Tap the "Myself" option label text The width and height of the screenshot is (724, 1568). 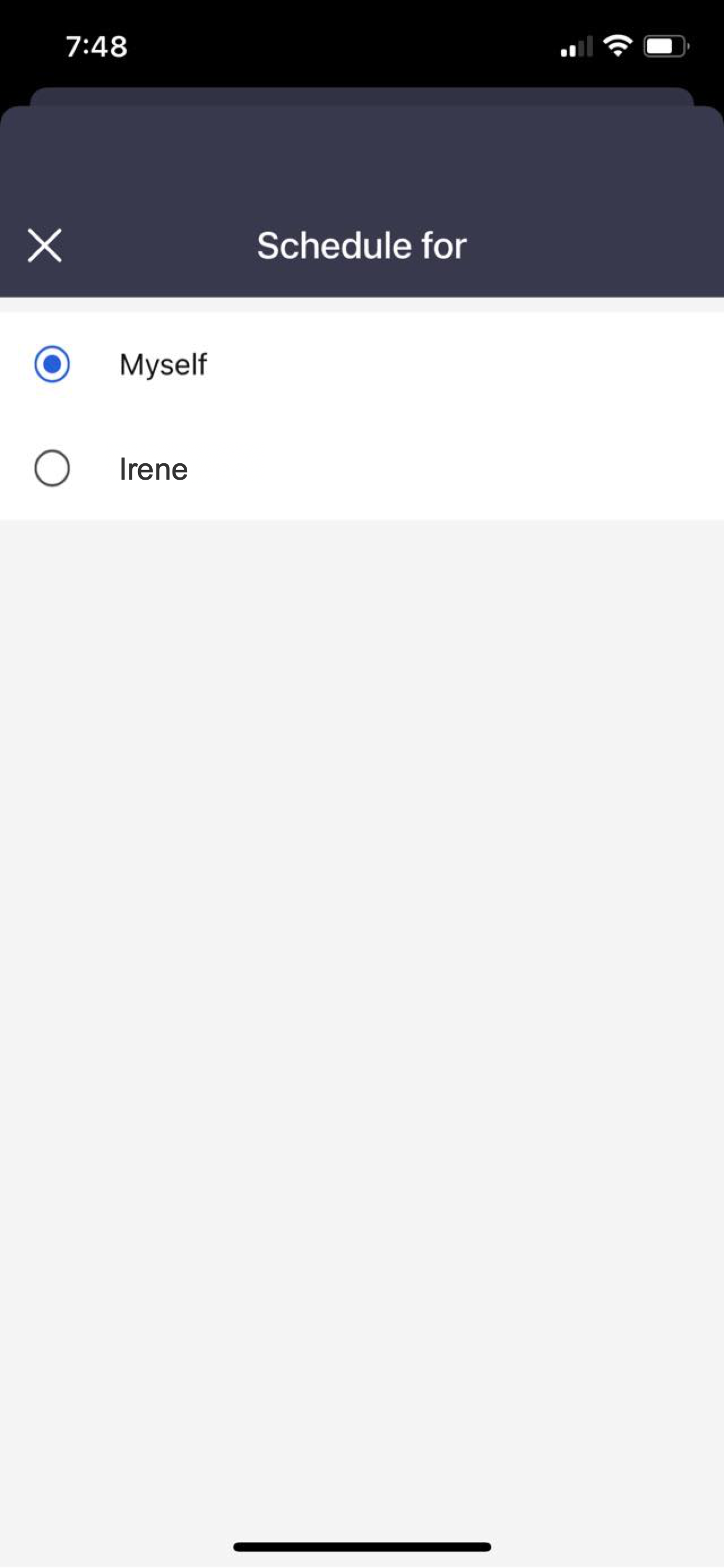click(x=163, y=365)
